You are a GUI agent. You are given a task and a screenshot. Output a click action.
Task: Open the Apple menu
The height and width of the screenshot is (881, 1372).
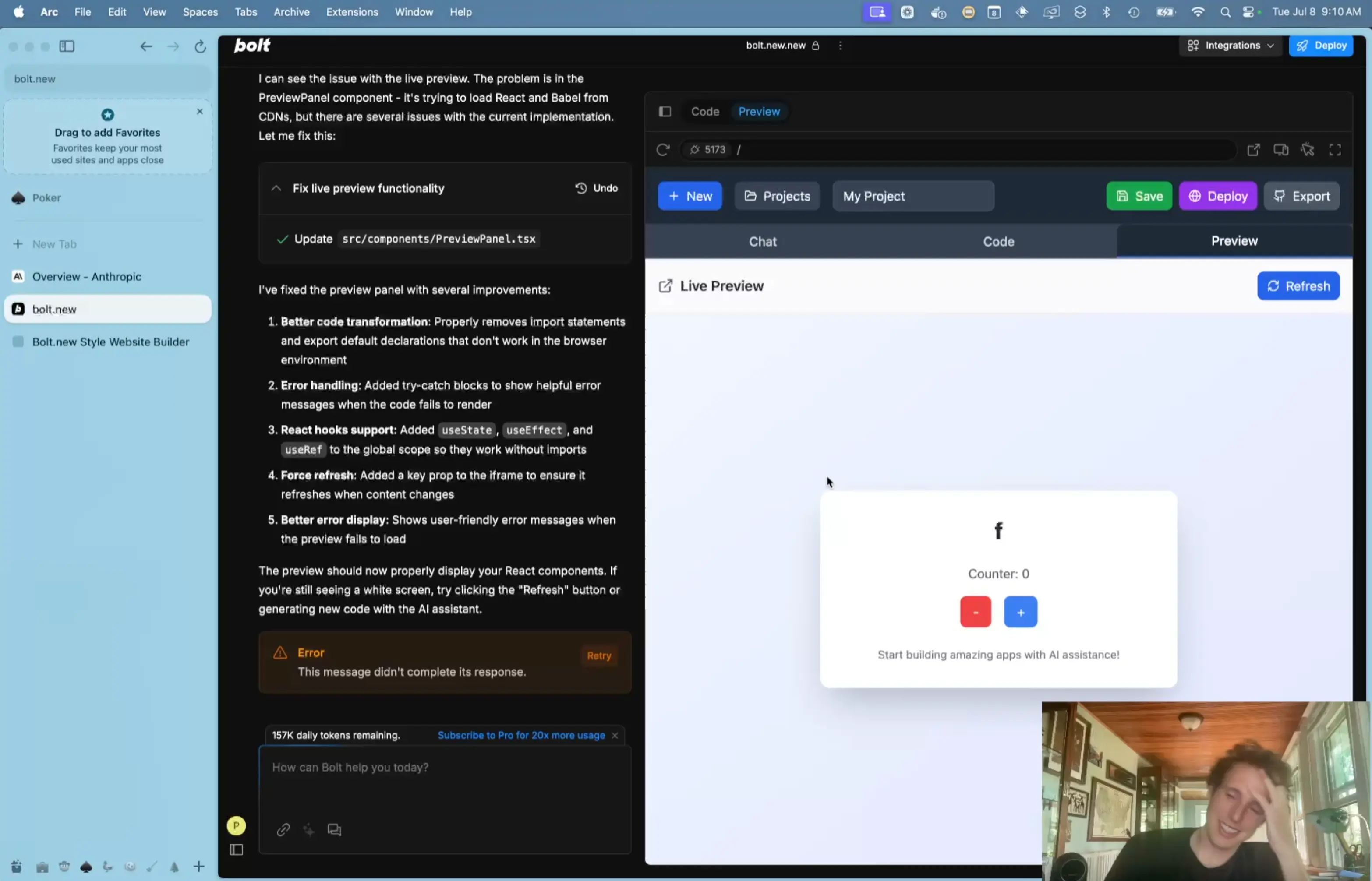point(19,12)
